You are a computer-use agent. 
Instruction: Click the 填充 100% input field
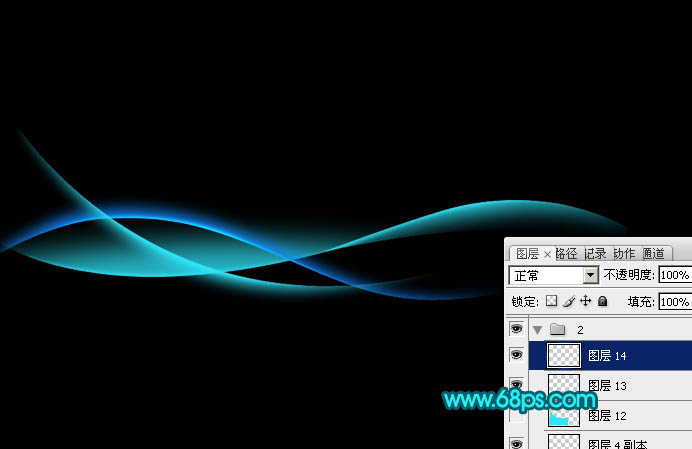click(x=675, y=302)
